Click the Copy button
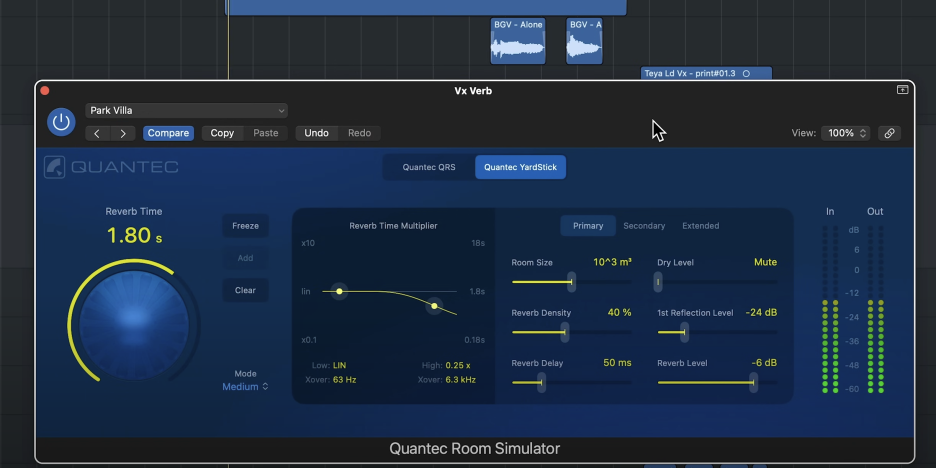This screenshot has width=936, height=468. coord(222,133)
